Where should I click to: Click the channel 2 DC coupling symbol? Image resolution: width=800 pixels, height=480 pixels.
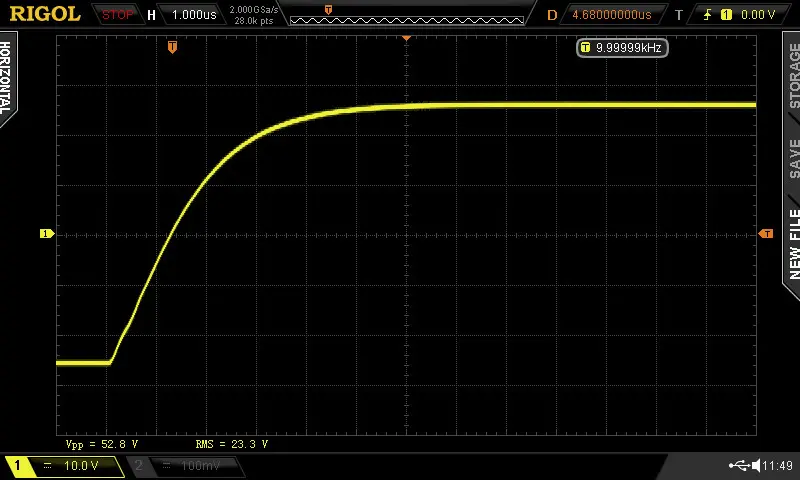(x=166, y=465)
